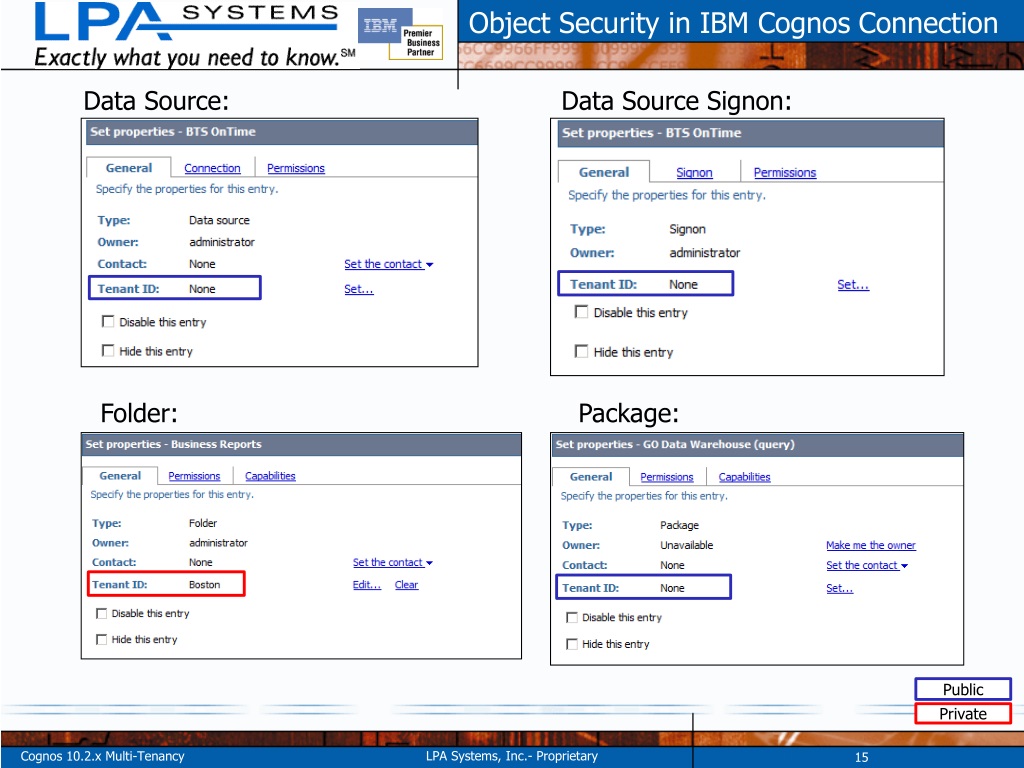This screenshot has width=1024, height=768.
Task: Click Set... tenant link in Package panel
Action: (x=839, y=588)
